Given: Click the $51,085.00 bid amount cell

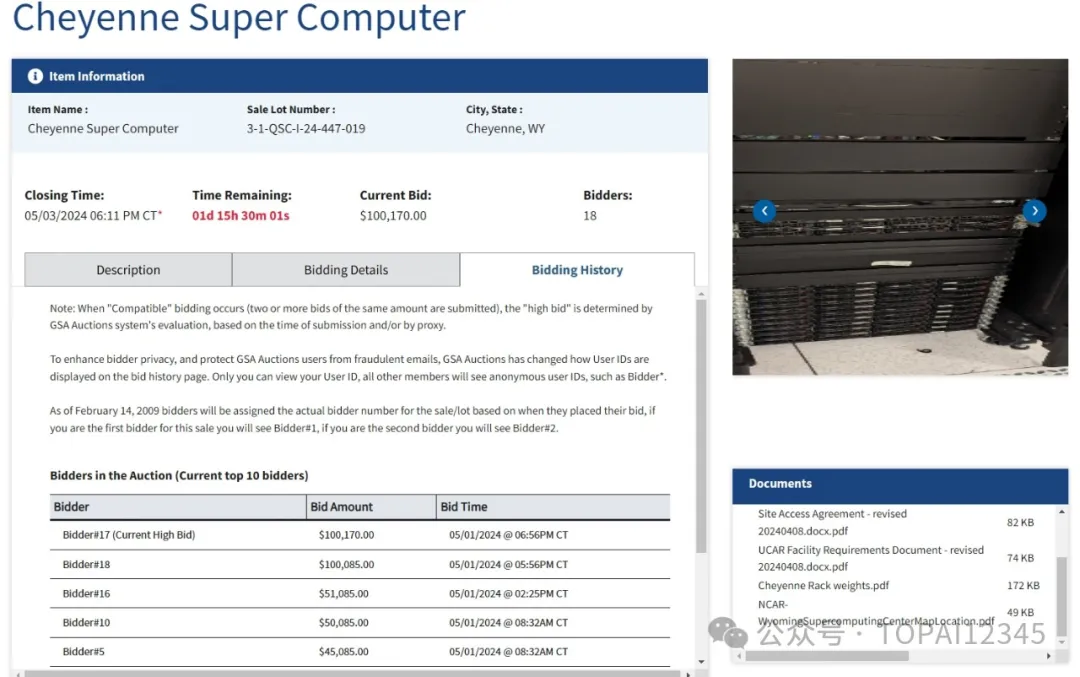Looking at the screenshot, I should (344, 593).
